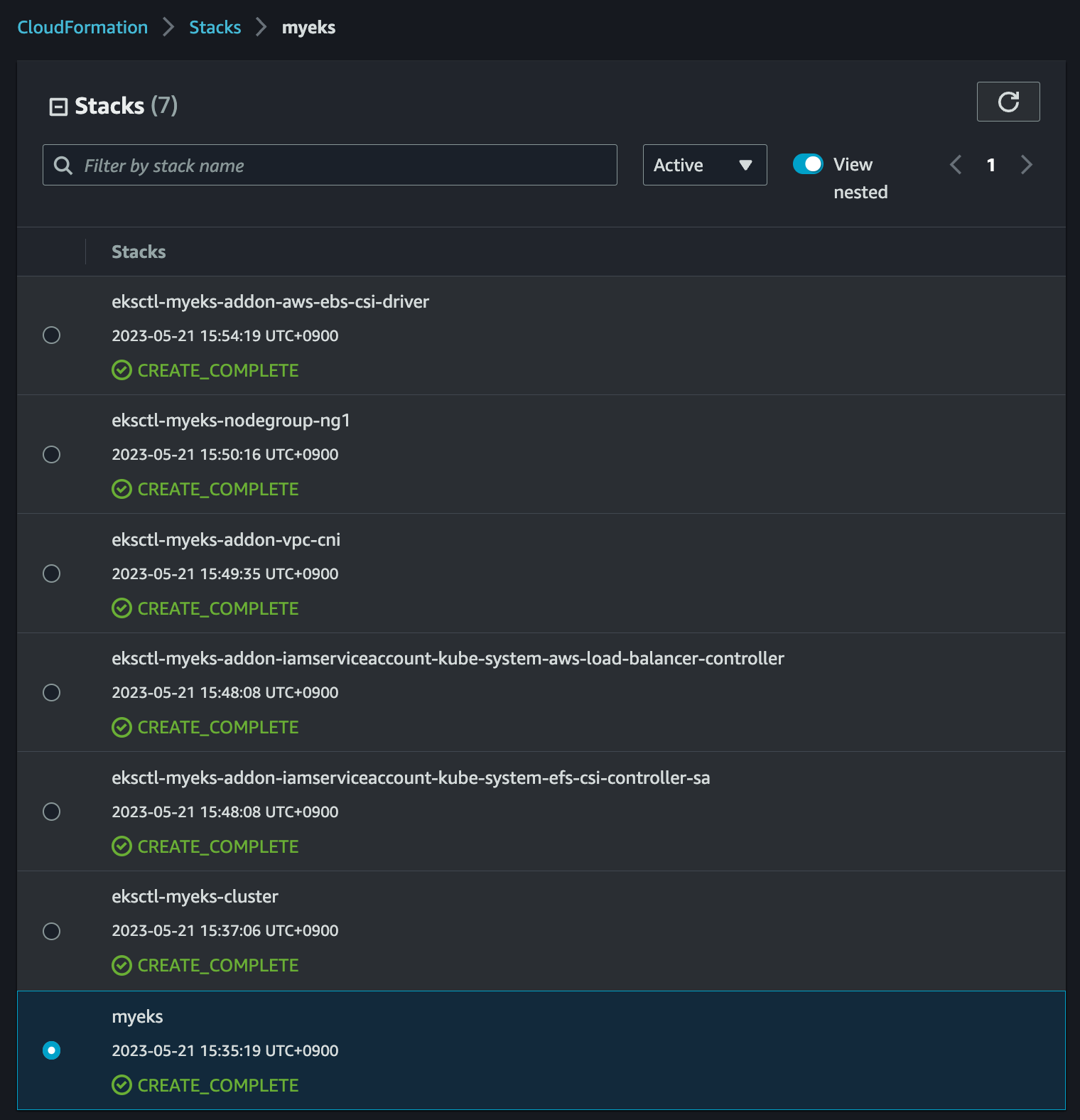The width and height of the screenshot is (1080, 1120).
Task: Open the Active status filter dropdown
Action: tap(705, 165)
